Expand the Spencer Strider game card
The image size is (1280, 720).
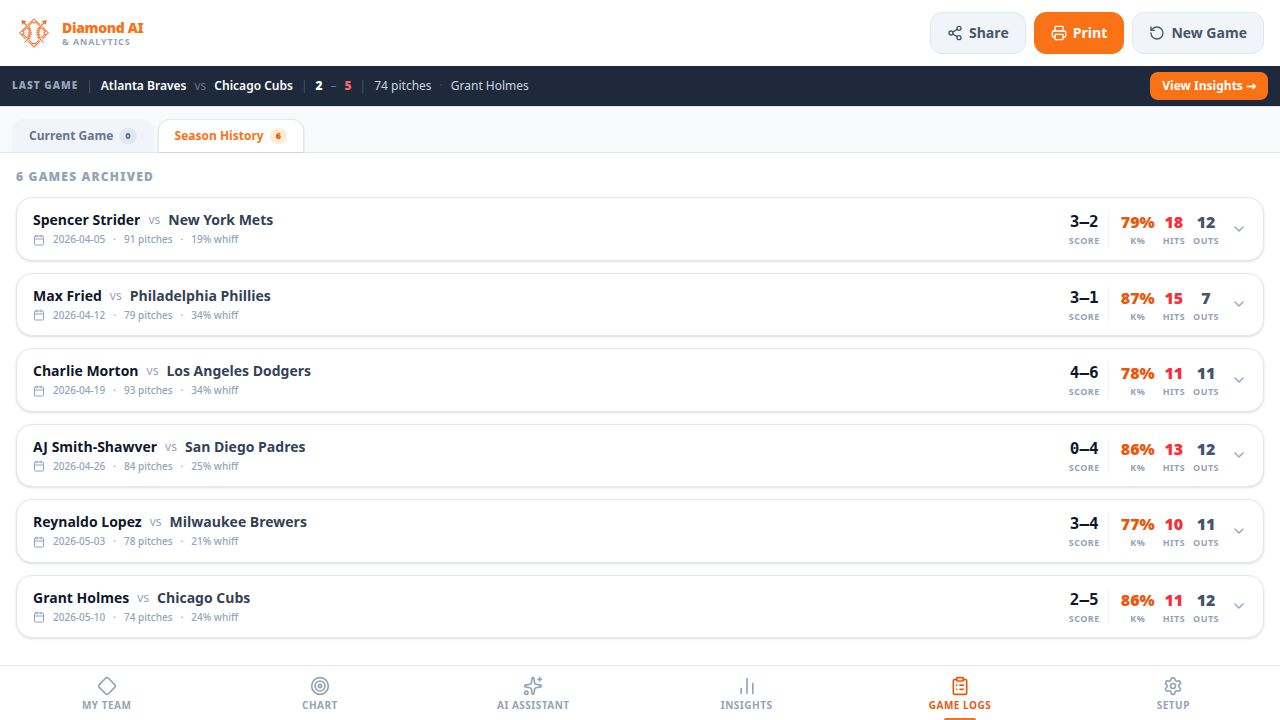tap(1239, 229)
